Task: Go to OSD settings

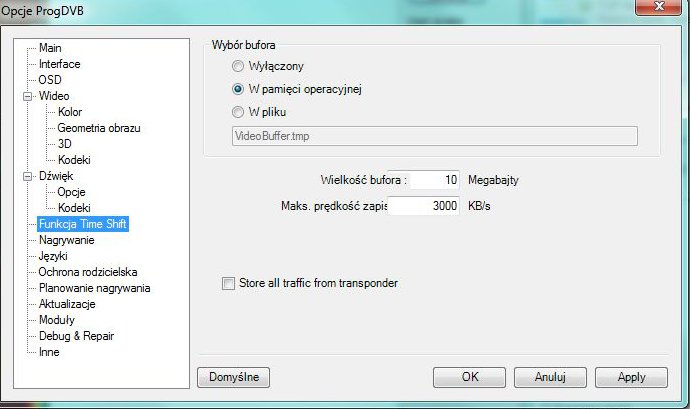Action: (50, 80)
